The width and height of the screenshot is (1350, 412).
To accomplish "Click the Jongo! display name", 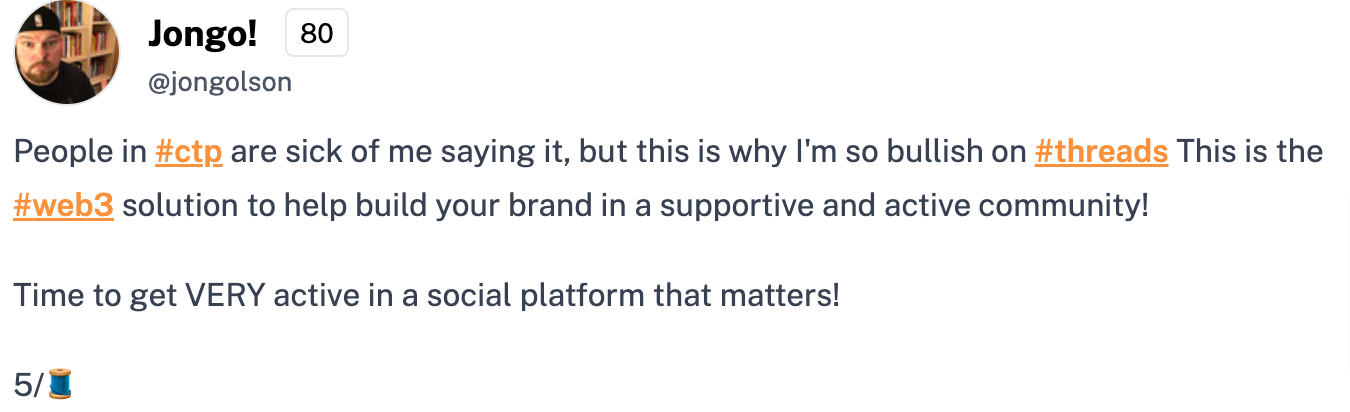I will coord(203,33).
